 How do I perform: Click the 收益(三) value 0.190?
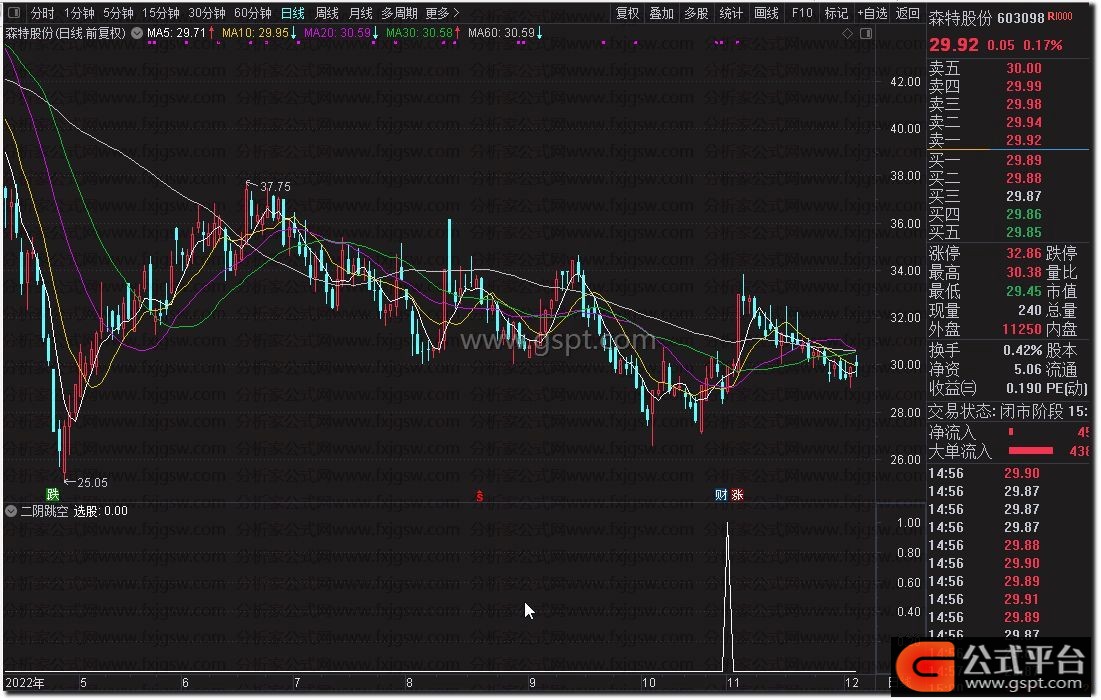pyautogui.click(x=1024, y=388)
